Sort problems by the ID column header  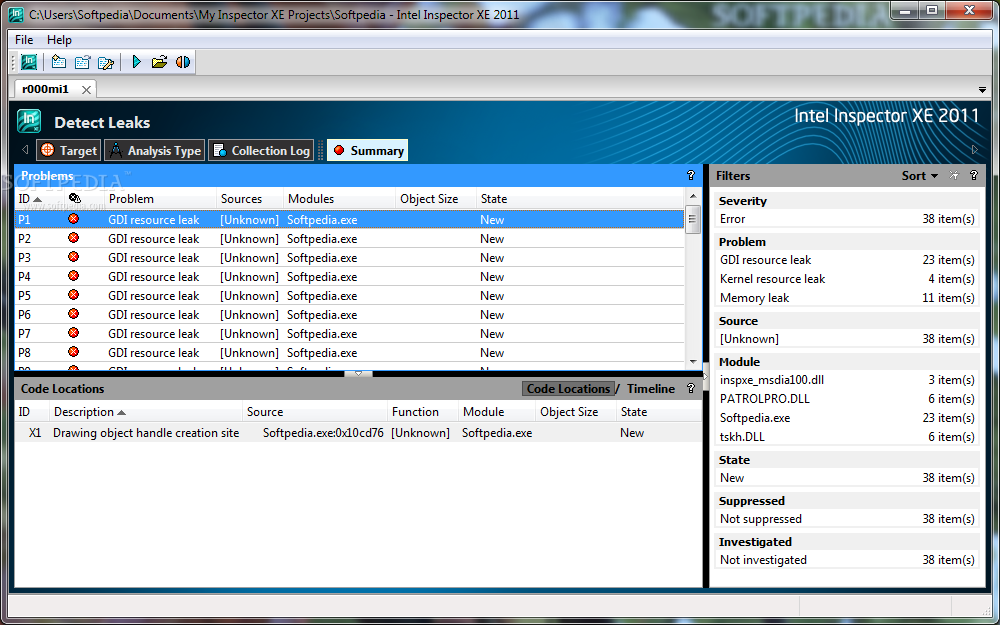coord(38,199)
